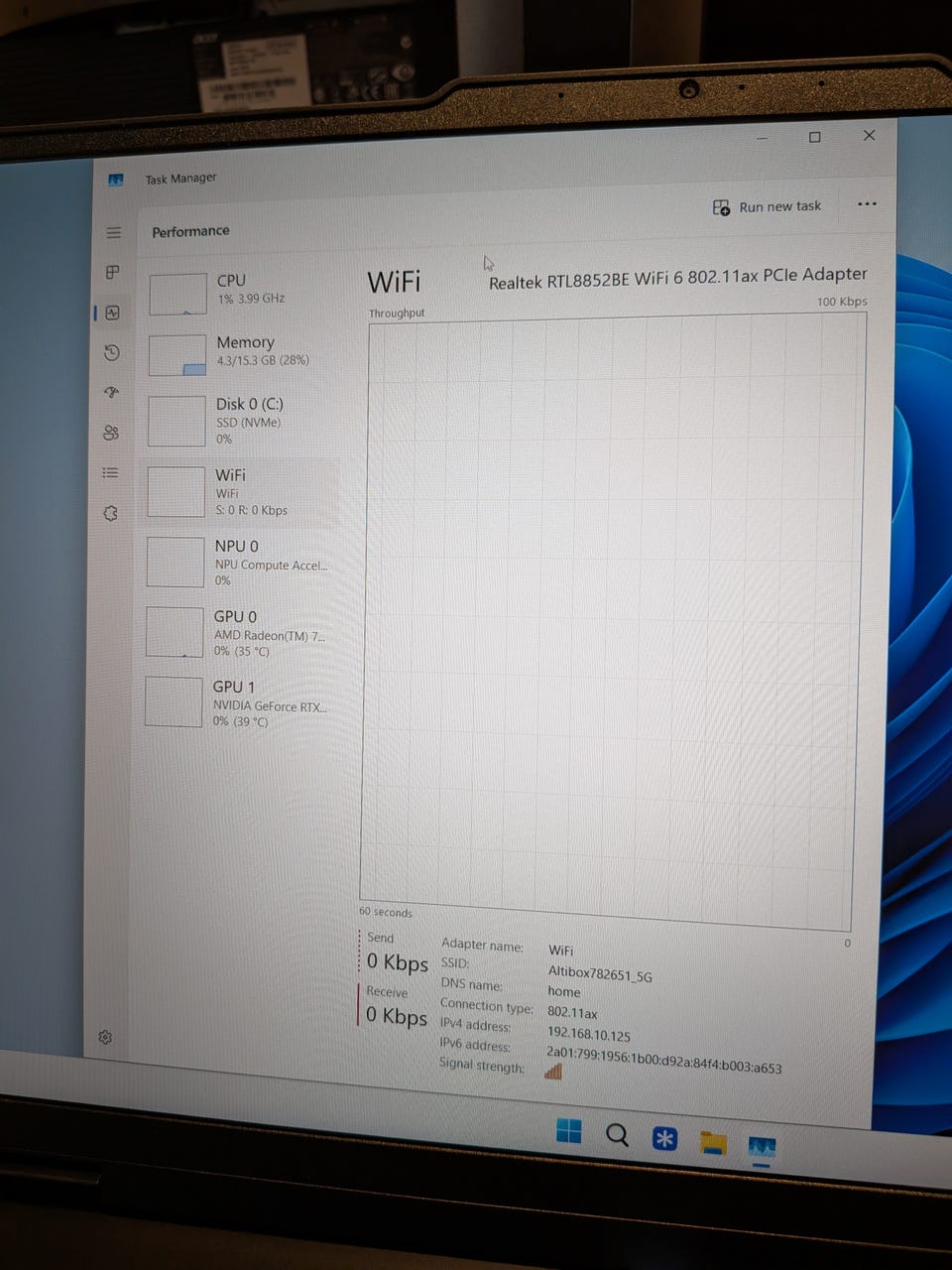
Task: Click the Memory mini graph thumbnail
Action: [x=178, y=355]
